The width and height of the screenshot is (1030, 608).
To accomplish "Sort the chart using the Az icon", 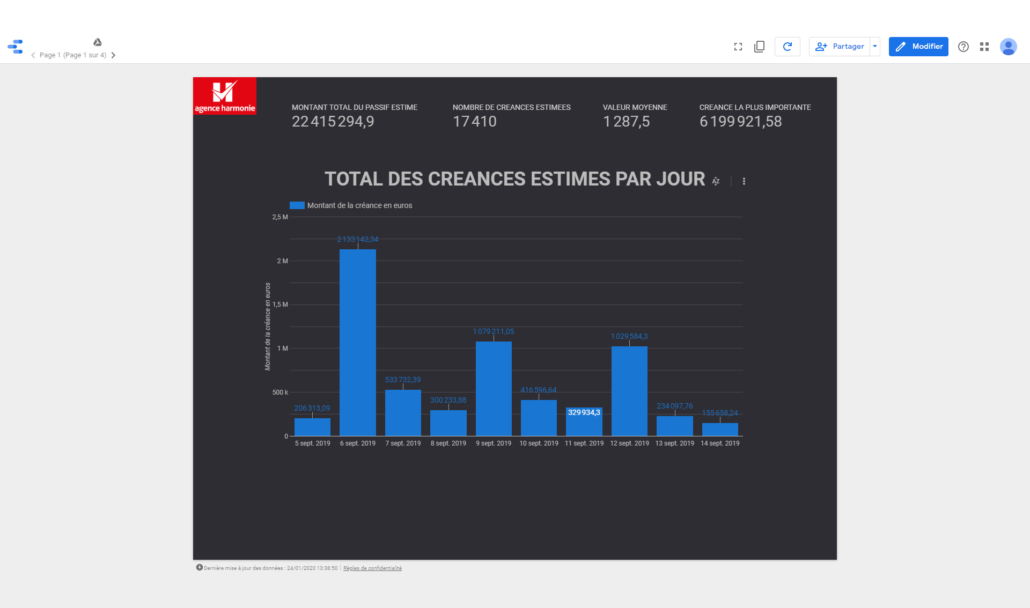I will tap(716, 181).
